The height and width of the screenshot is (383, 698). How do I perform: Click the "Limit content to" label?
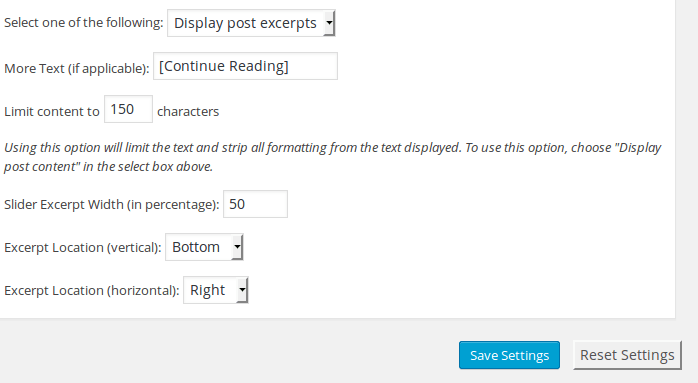(x=52, y=111)
